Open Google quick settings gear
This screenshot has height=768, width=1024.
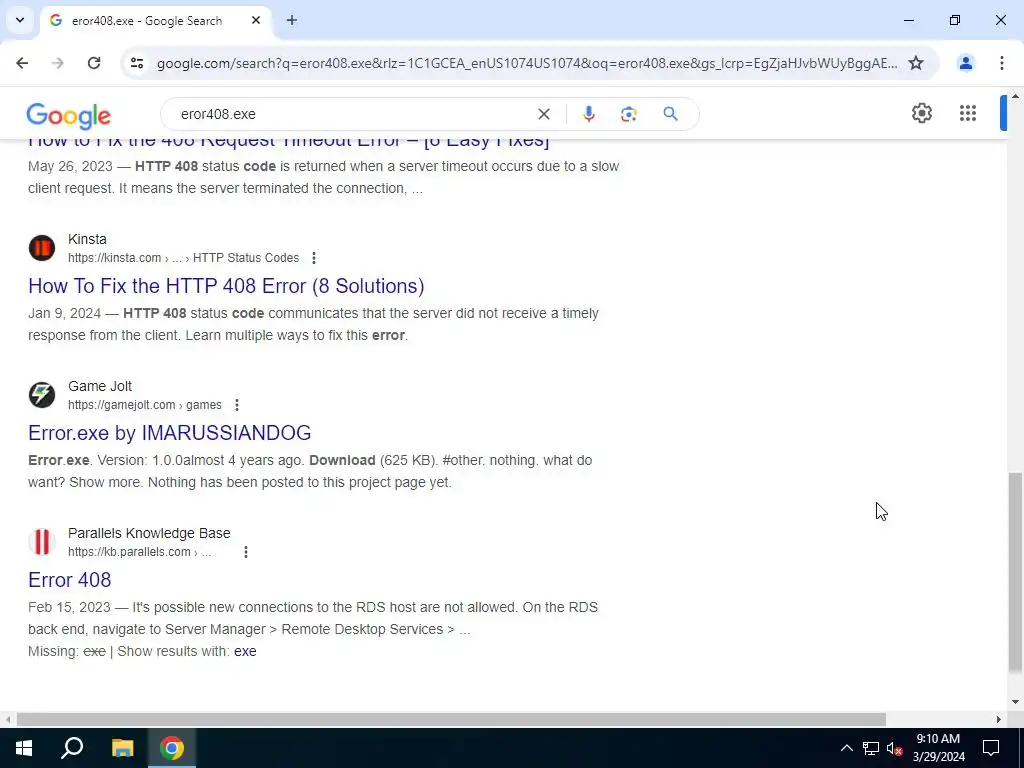tap(921, 113)
